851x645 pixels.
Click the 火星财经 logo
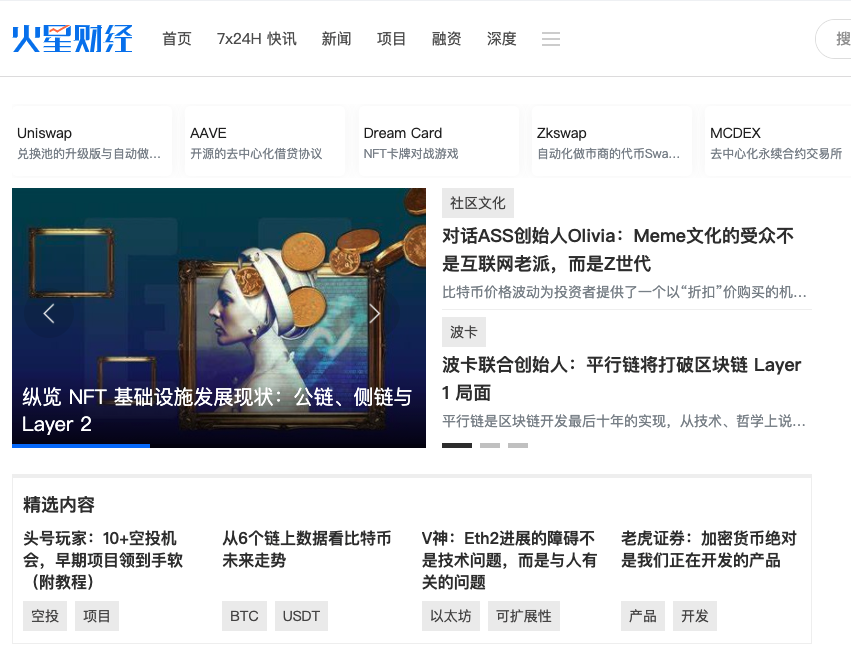72,39
